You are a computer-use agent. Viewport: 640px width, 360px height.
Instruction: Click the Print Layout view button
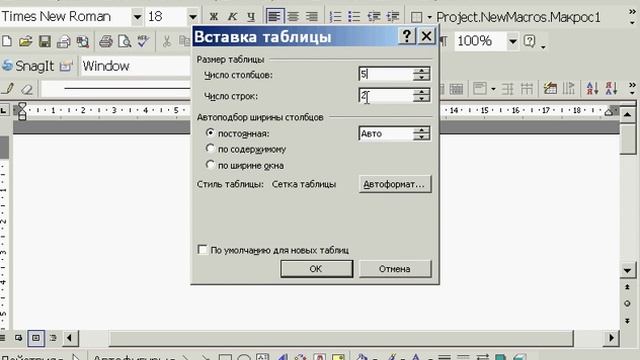(x=36, y=338)
